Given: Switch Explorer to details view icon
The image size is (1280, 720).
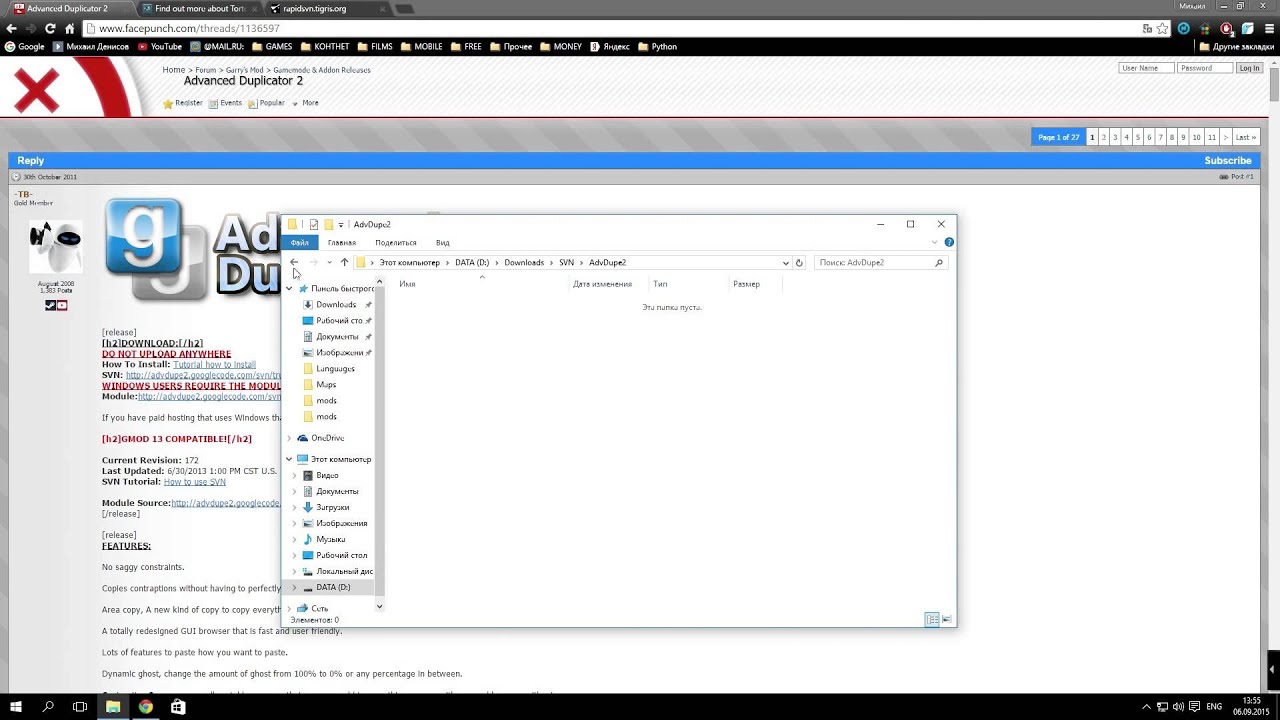Looking at the screenshot, I should 932,620.
